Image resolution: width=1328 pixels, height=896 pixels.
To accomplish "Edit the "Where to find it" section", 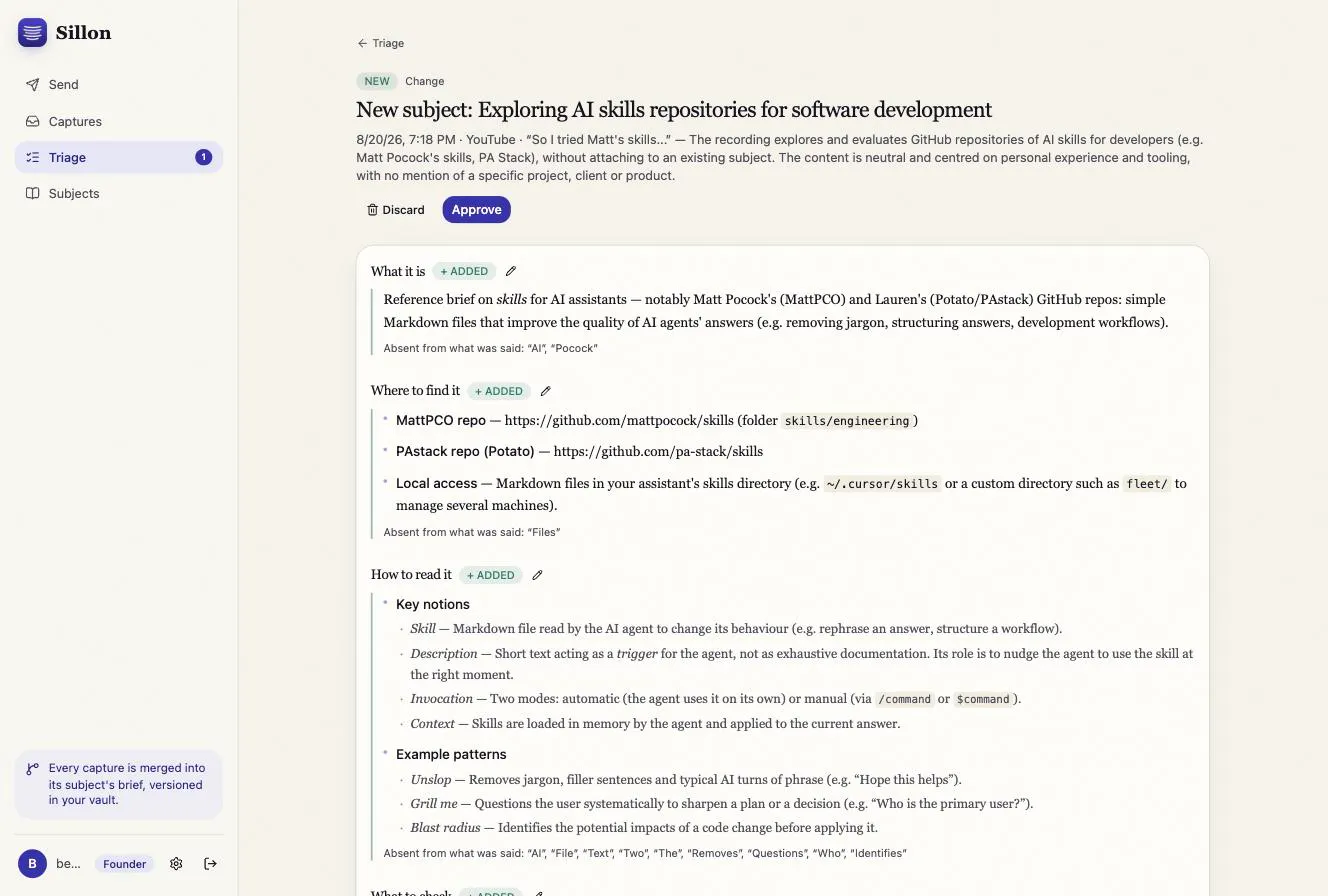I will click(x=545, y=391).
